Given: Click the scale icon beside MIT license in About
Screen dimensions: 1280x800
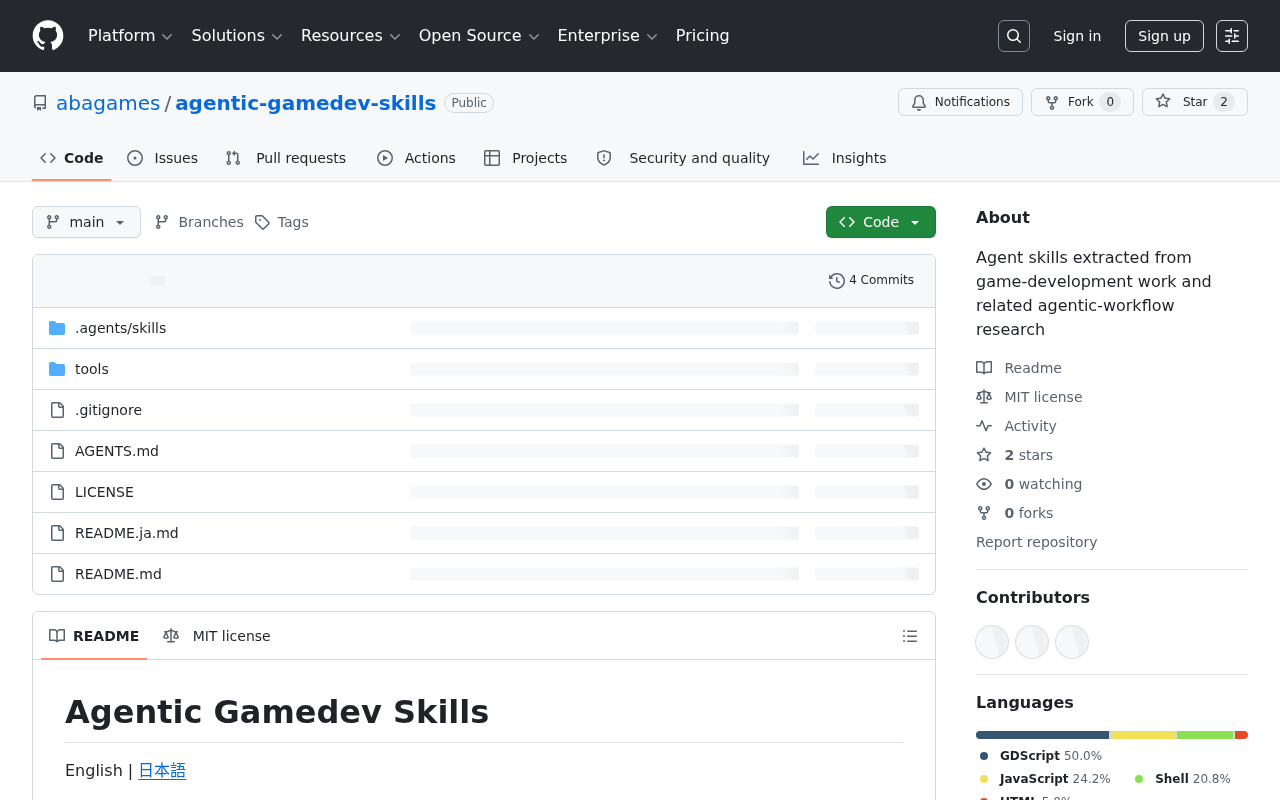Looking at the screenshot, I should pos(984,397).
